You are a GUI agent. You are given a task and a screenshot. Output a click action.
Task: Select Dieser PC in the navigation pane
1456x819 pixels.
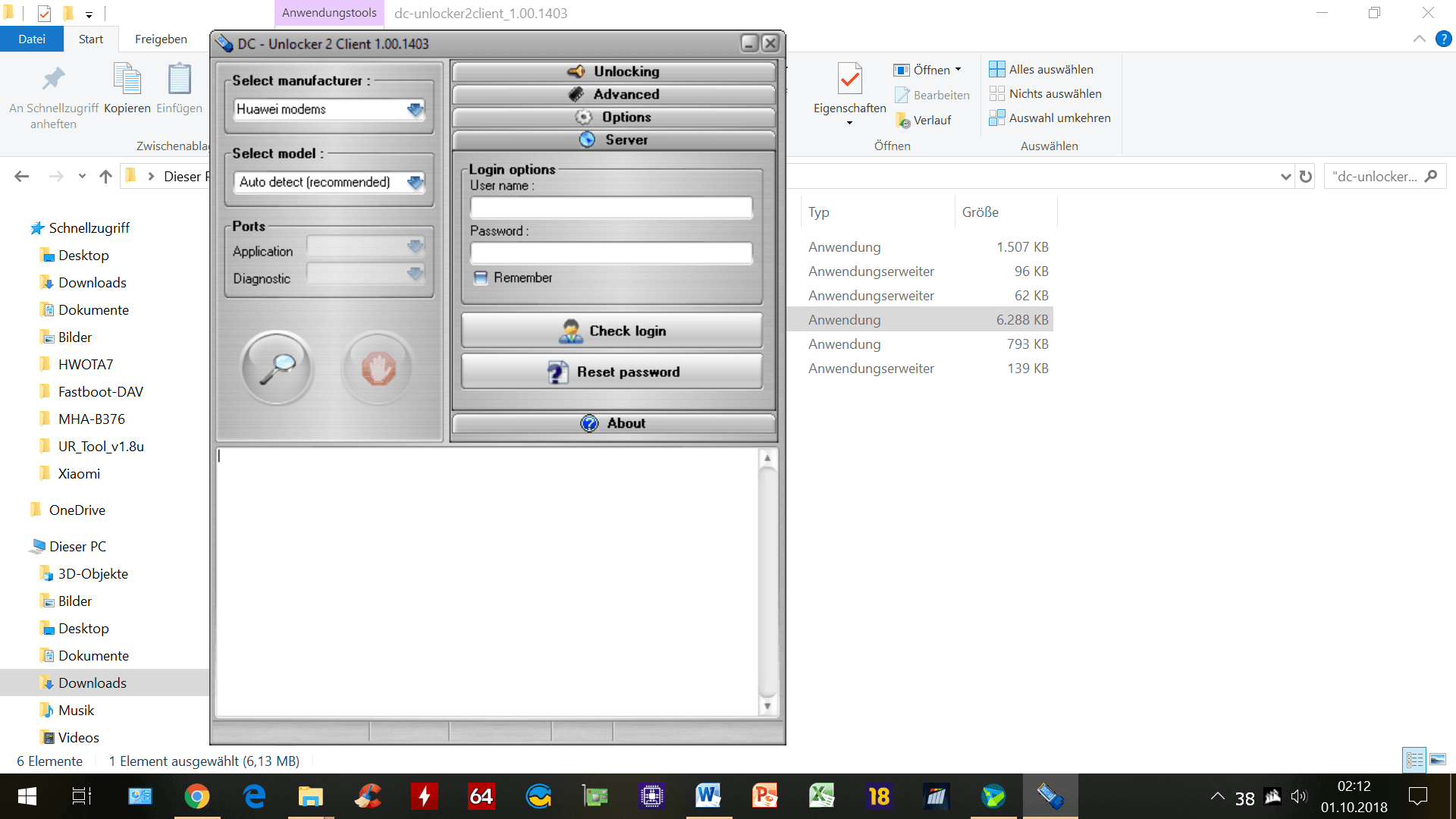coord(77,547)
